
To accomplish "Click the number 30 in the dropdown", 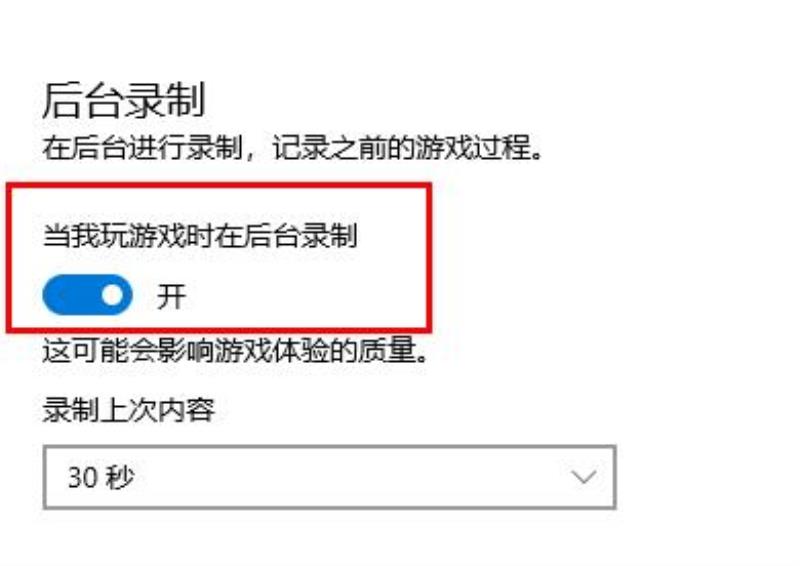I will point(82,478).
